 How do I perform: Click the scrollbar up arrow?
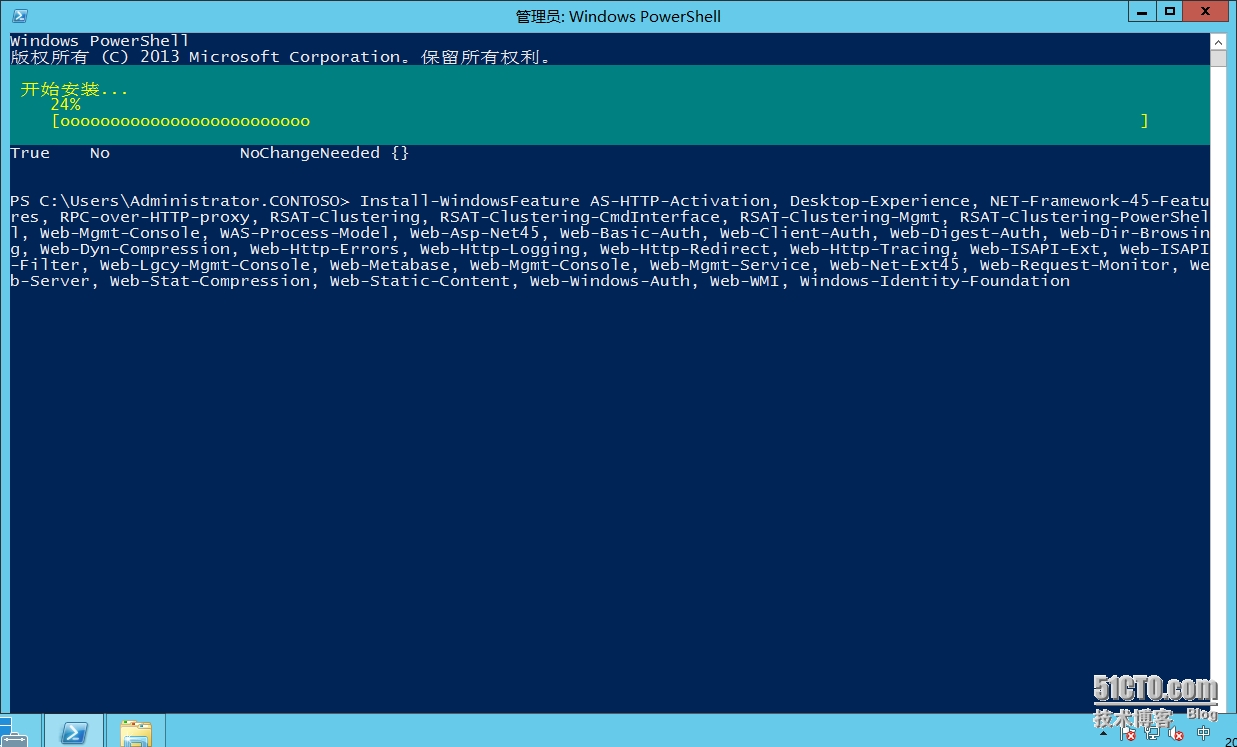pos(1217,42)
